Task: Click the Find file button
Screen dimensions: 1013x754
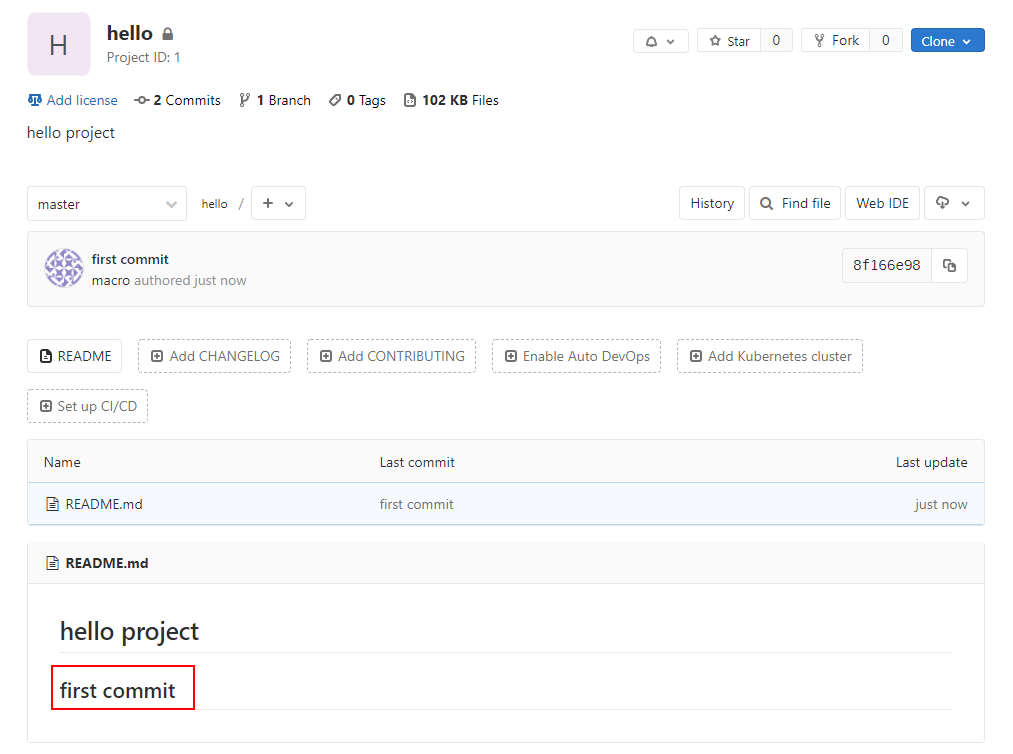Action: (795, 204)
